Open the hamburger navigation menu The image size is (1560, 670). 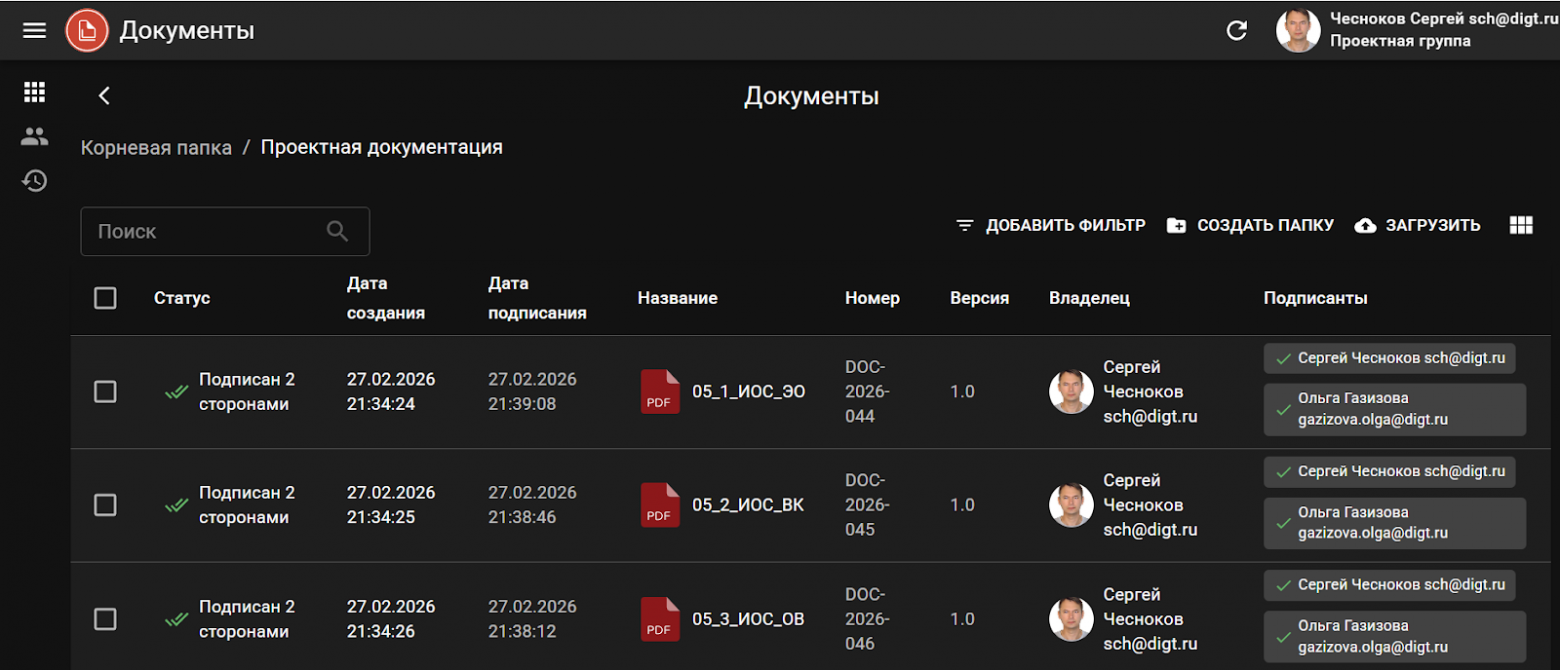pos(35,30)
